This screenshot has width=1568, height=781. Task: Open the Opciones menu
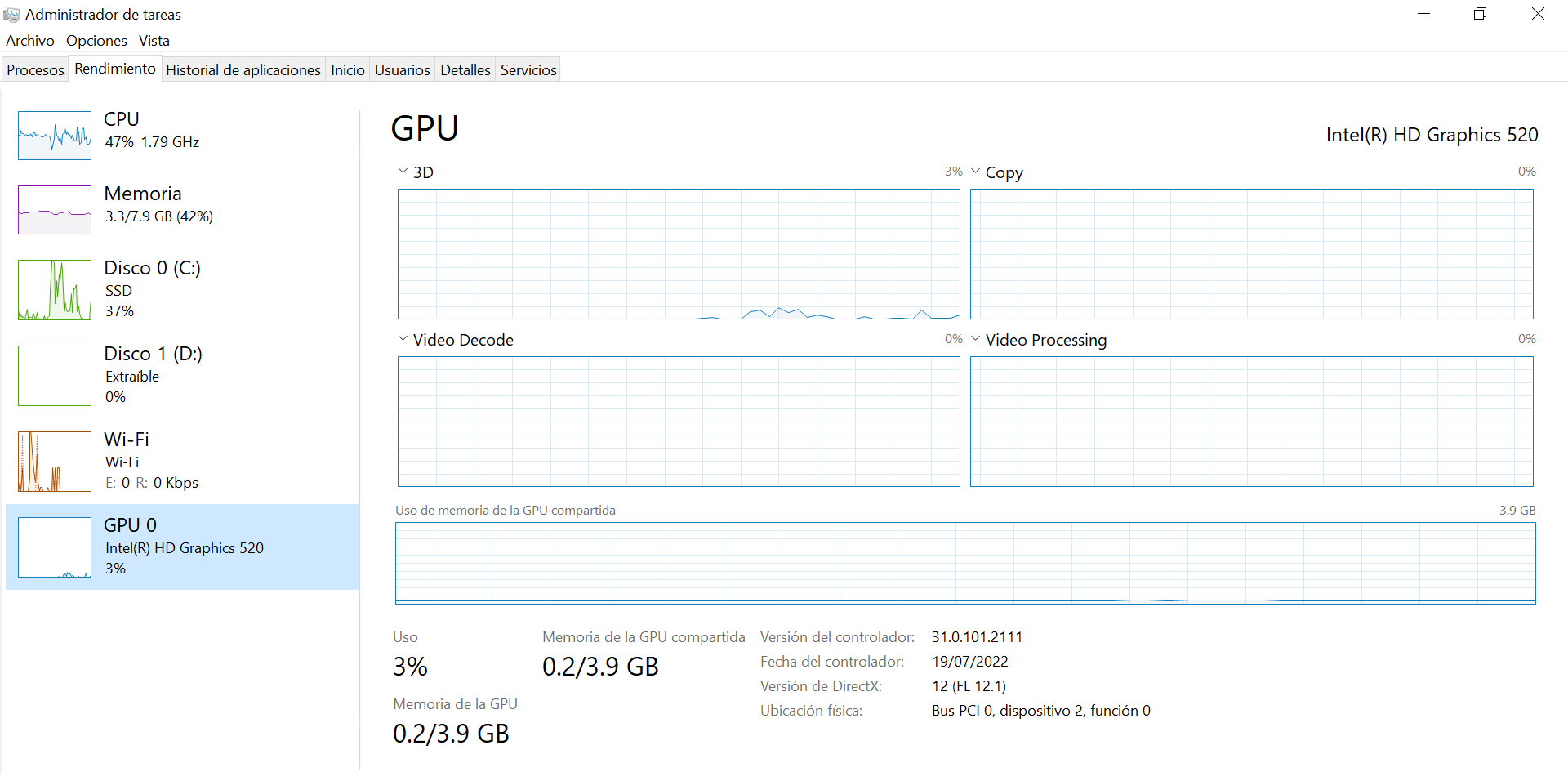pyautogui.click(x=96, y=41)
